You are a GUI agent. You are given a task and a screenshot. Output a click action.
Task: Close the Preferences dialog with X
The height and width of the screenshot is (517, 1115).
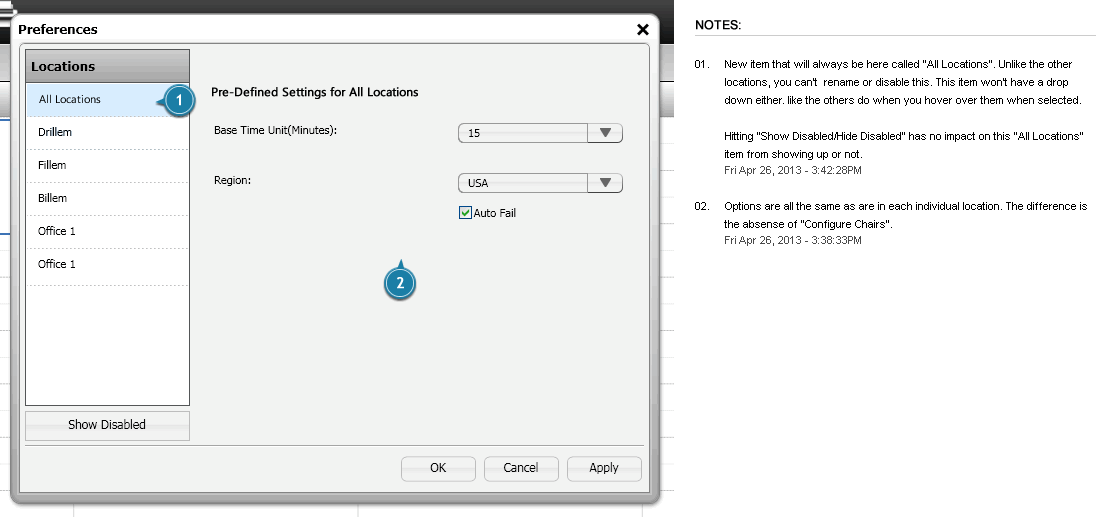tap(643, 30)
